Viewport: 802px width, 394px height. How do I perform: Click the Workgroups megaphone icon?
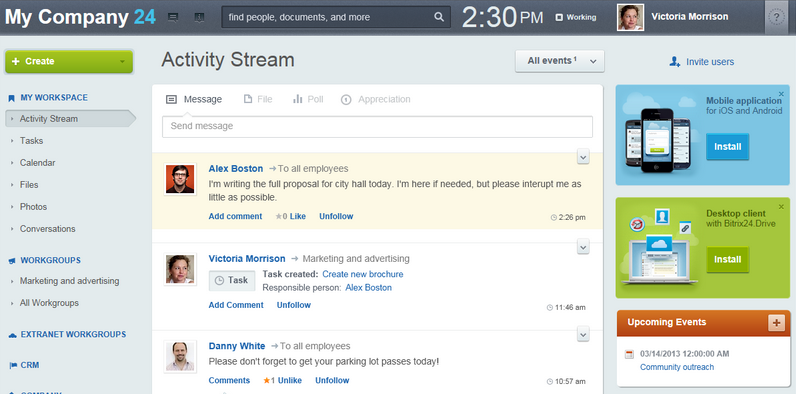coord(12,260)
